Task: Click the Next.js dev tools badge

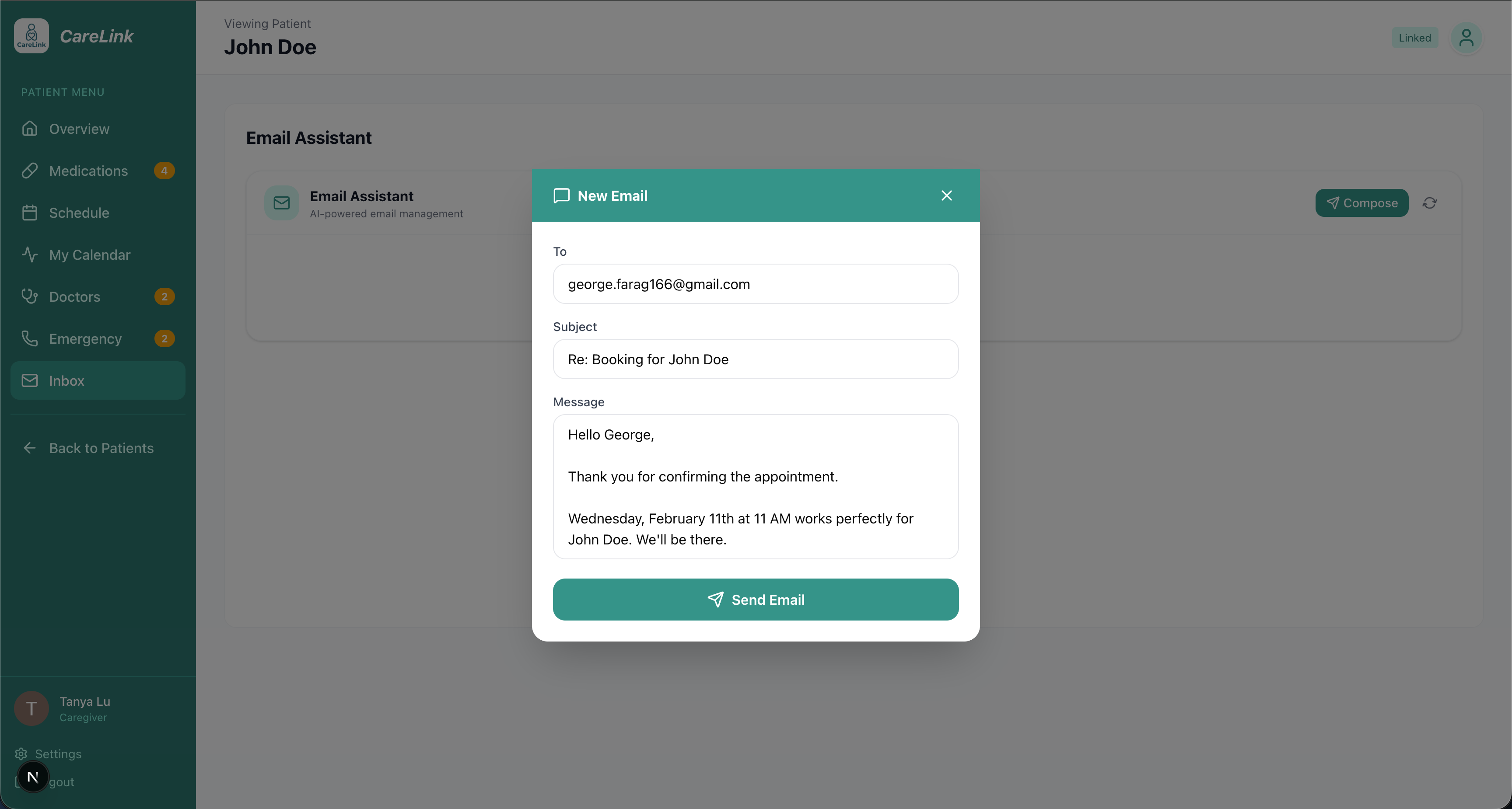Action: click(33, 777)
